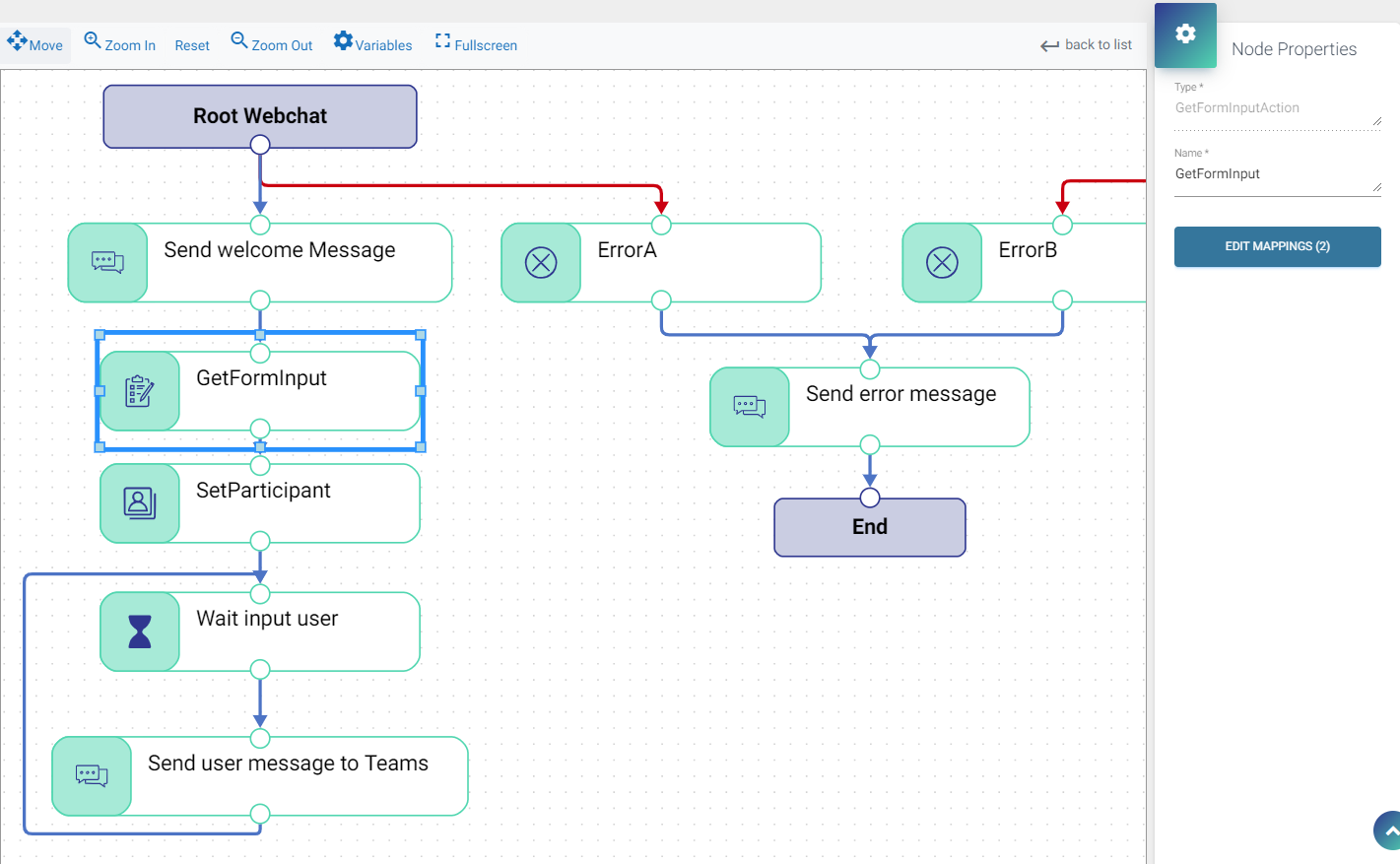1400x864 pixels.
Task: Select the error icon on the ErrorB node
Action: tap(942, 262)
